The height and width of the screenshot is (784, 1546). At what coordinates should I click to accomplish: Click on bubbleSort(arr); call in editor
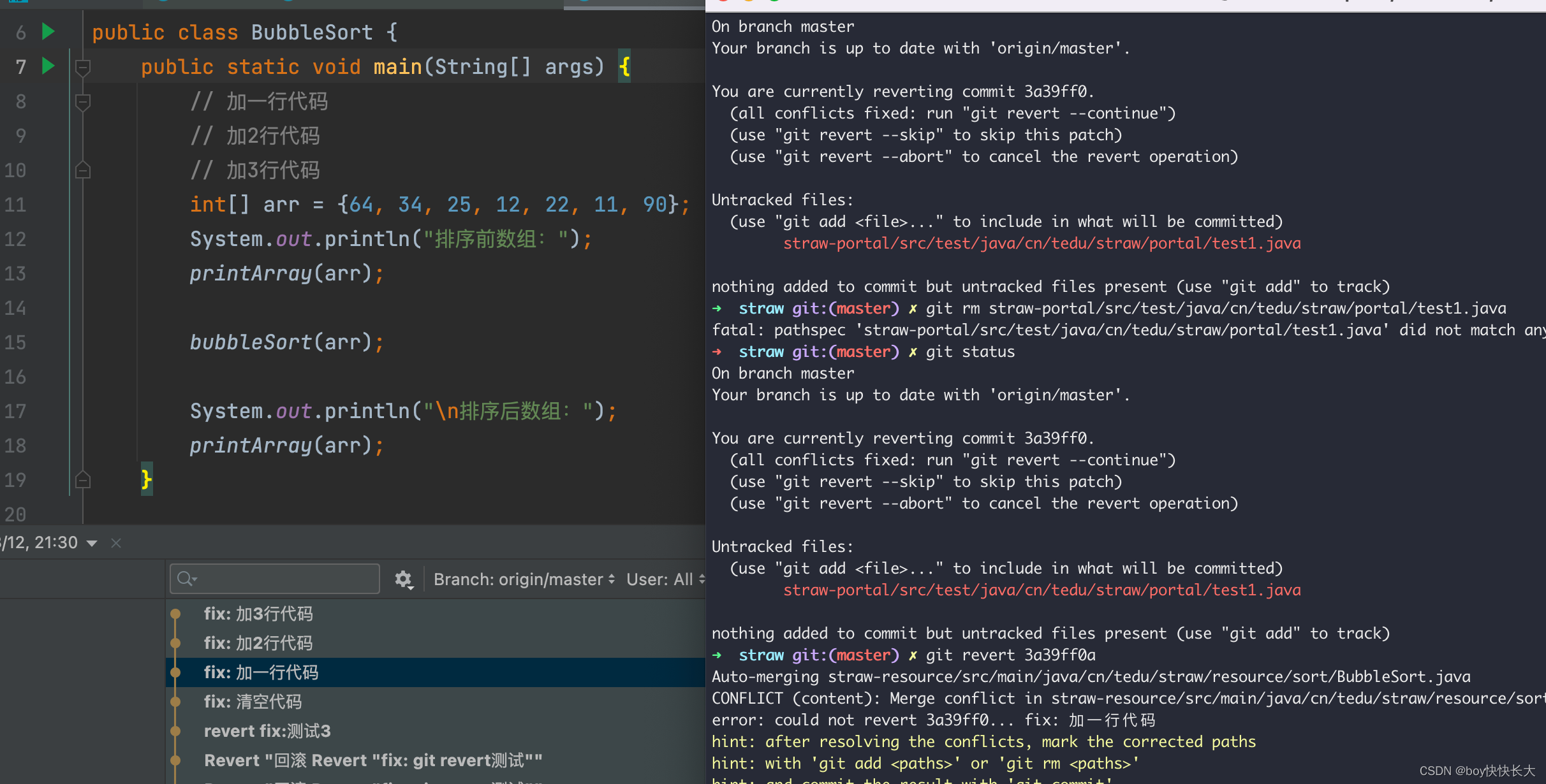coord(286,342)
